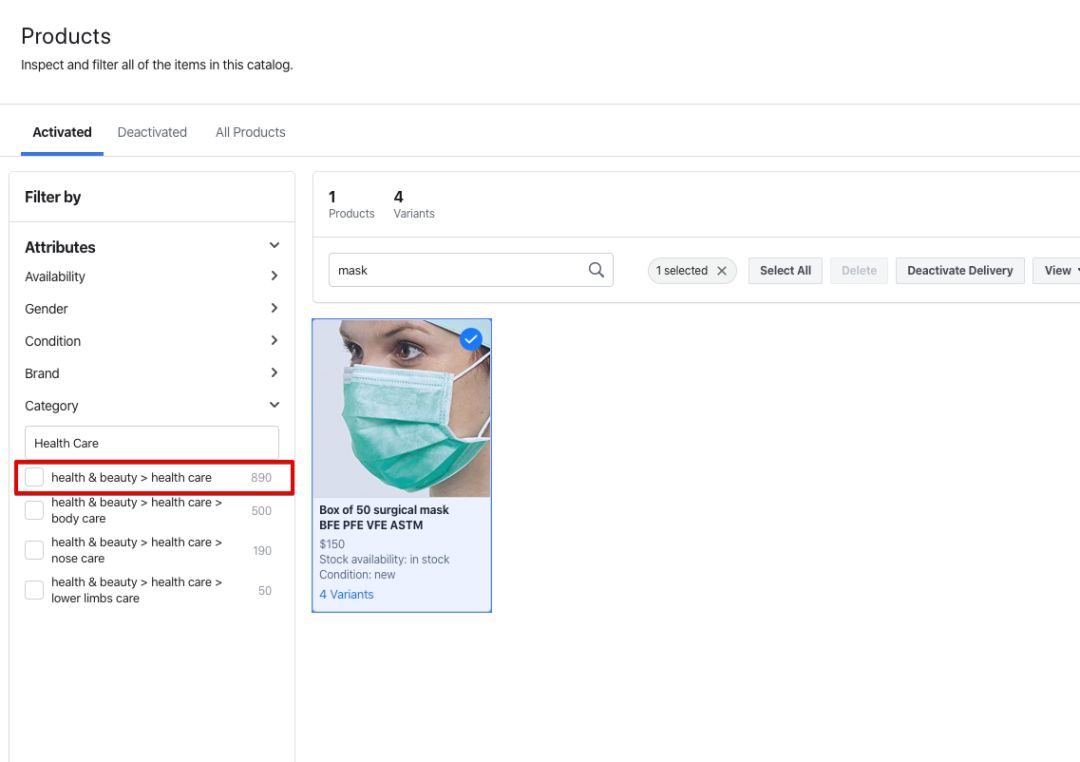This screenshot has height=762, width=1080.
Task: Click the '890' count for health care
Action: (x=261, y=477)
